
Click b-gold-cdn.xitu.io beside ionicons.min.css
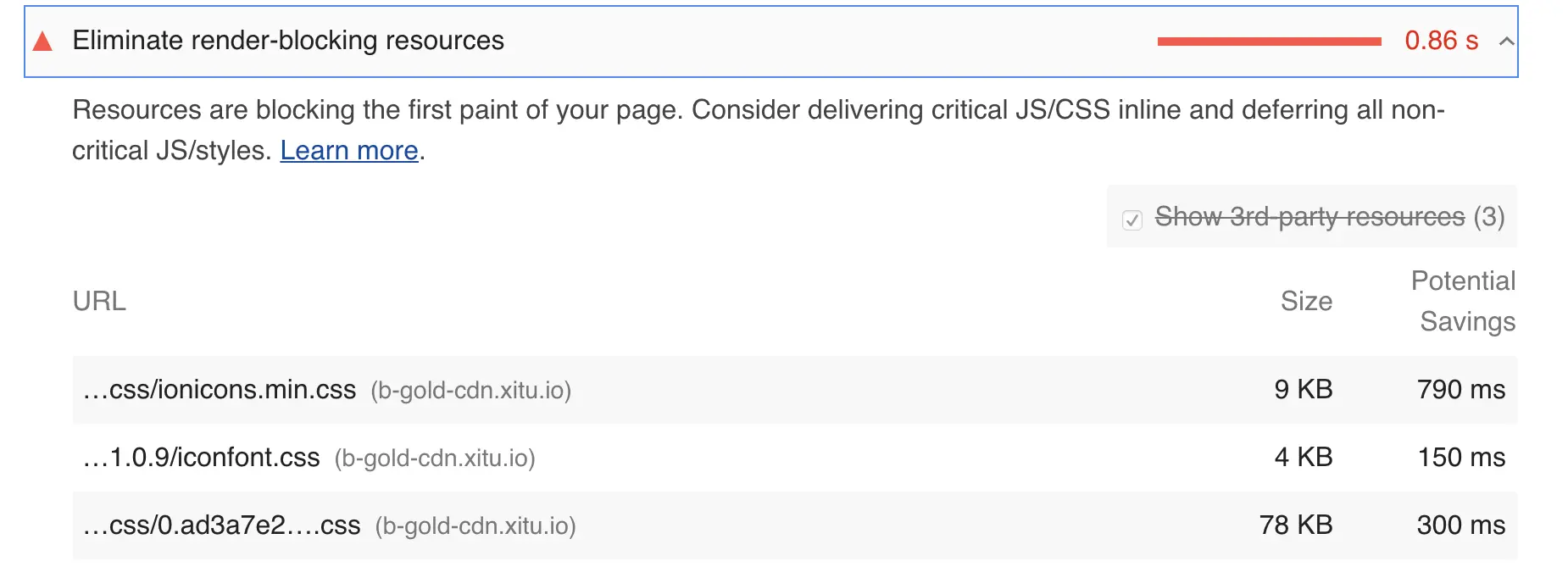471,390
